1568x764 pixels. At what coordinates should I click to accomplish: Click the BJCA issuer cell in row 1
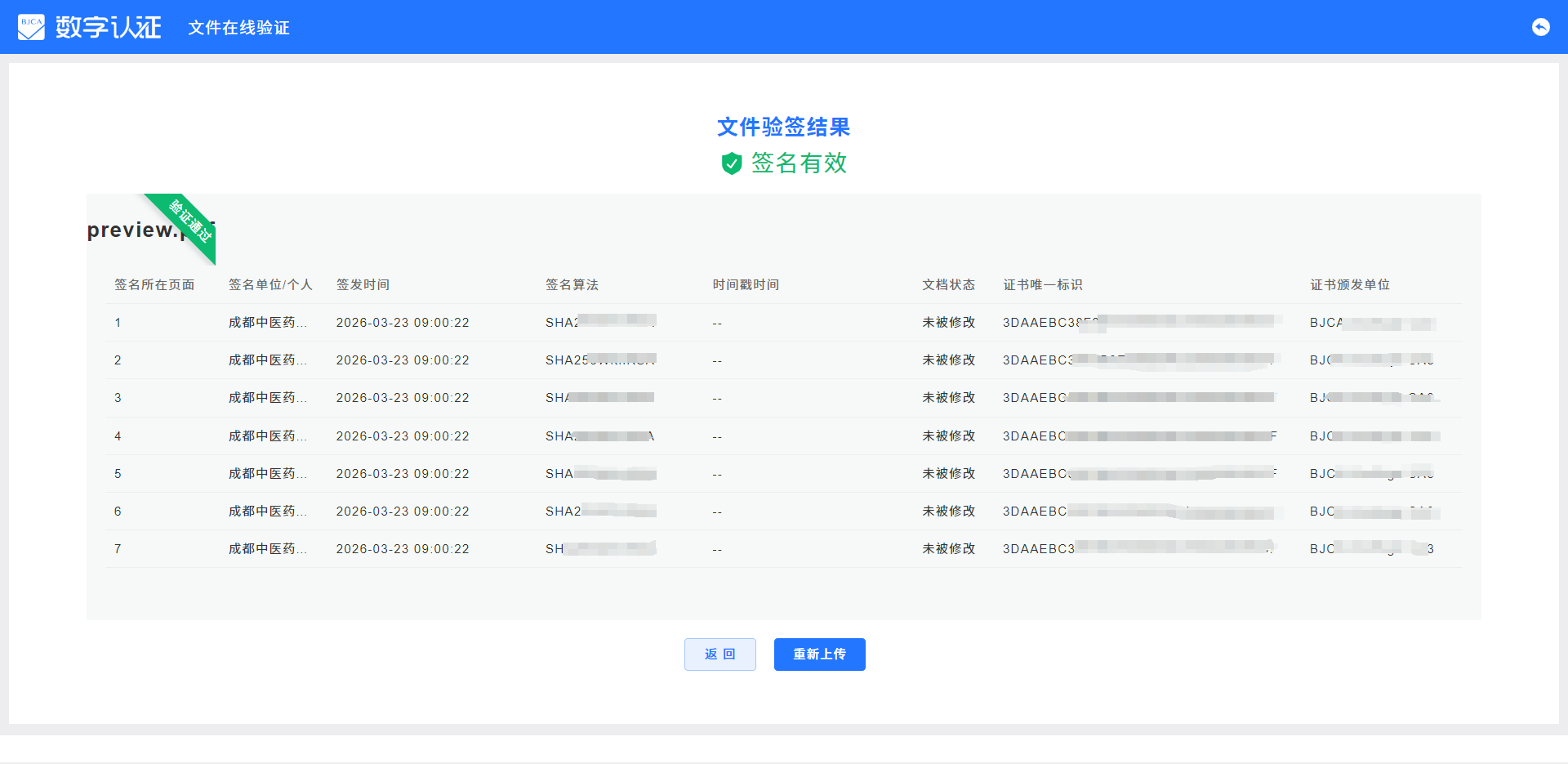pos(1373,323)
